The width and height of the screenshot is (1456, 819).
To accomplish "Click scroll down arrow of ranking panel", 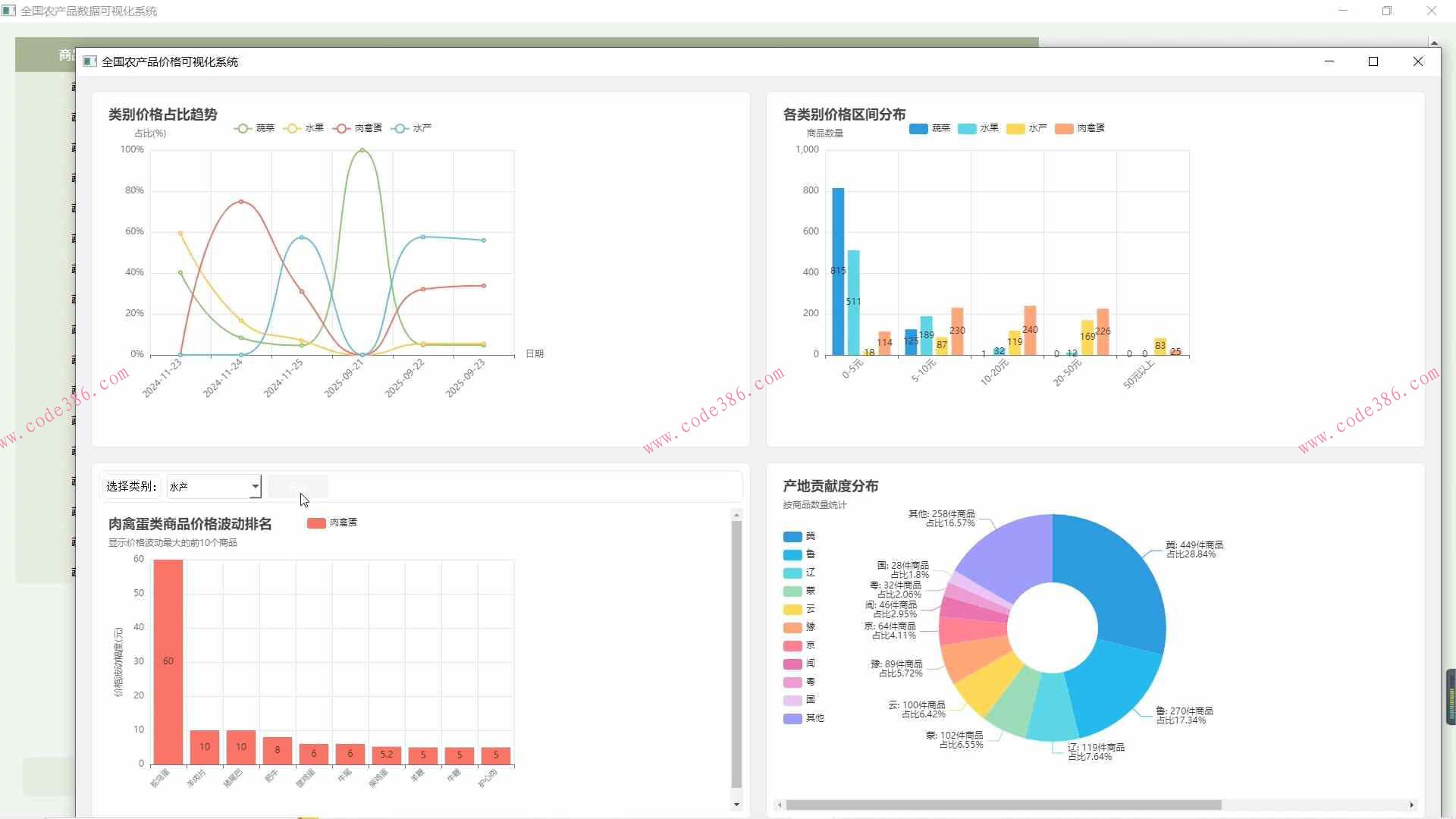I will [736, 805].
